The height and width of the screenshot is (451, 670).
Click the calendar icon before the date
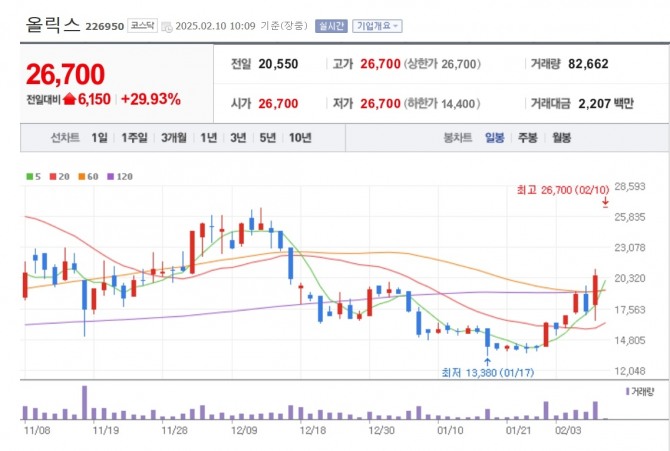tap(167, 27)
